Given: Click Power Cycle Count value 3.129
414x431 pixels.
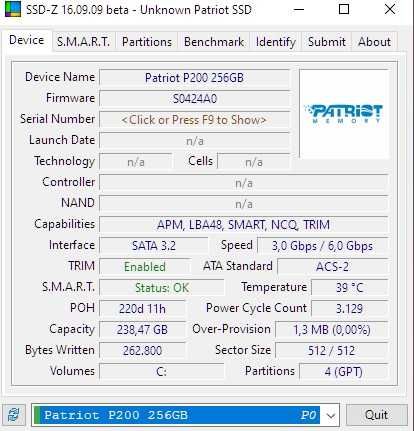Looking at the screenshot, I should (350, 309).
